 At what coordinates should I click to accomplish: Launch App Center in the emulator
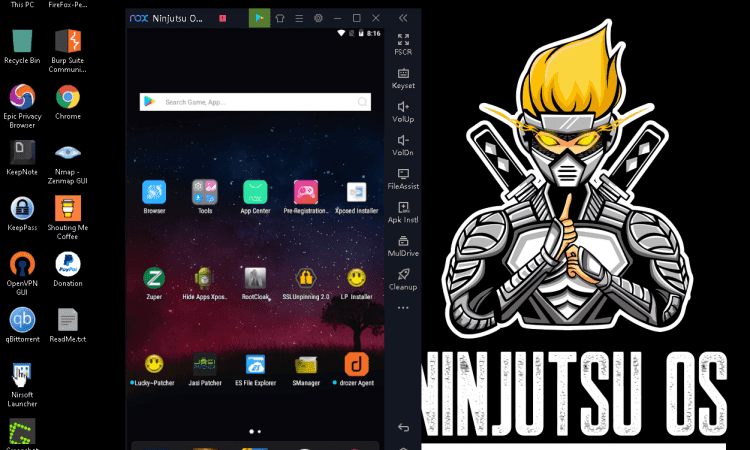pos(255,193)
